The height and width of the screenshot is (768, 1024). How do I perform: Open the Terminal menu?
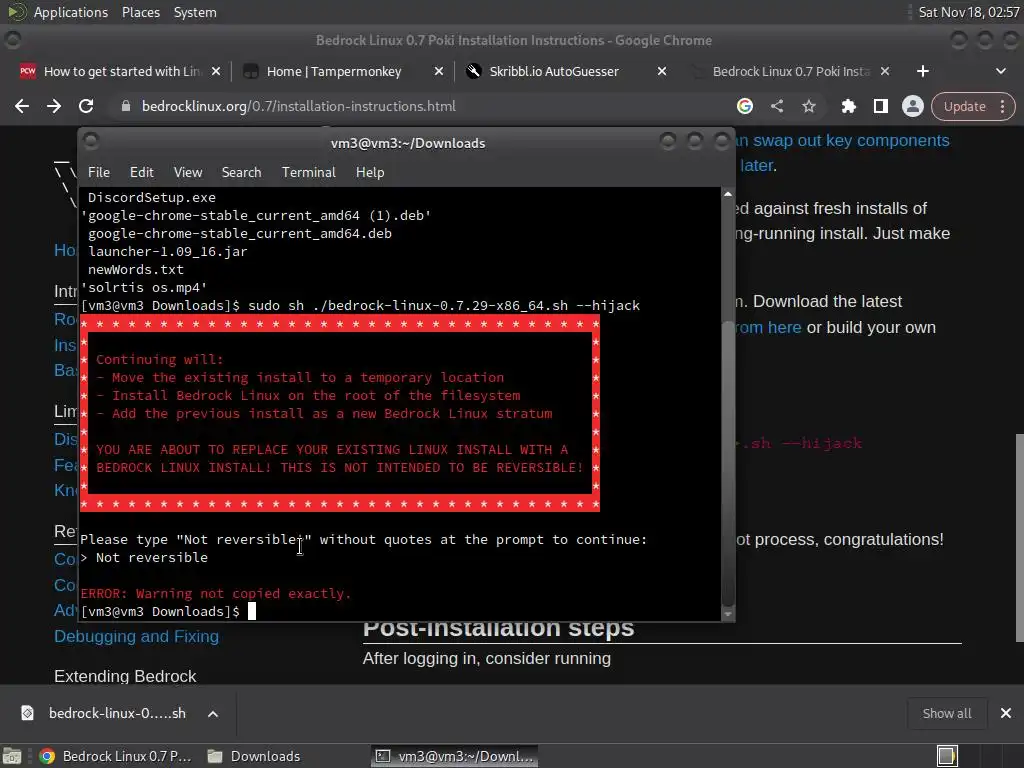pyautogui.click(x=308, y=172)
